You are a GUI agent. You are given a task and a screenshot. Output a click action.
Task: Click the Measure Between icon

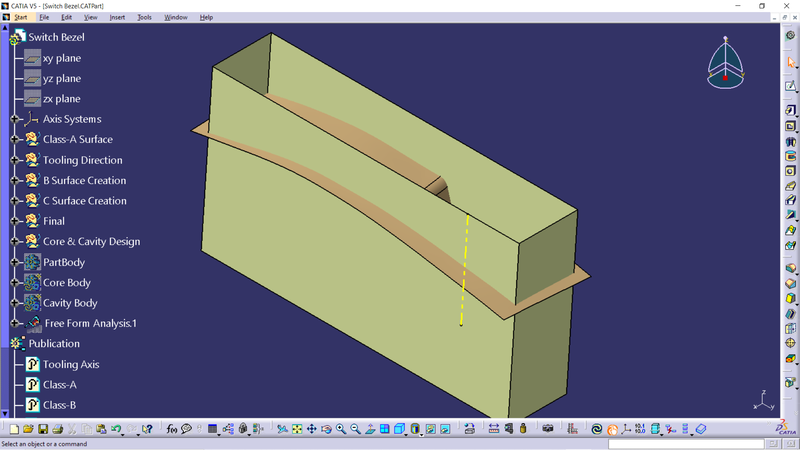pos(494,429)
